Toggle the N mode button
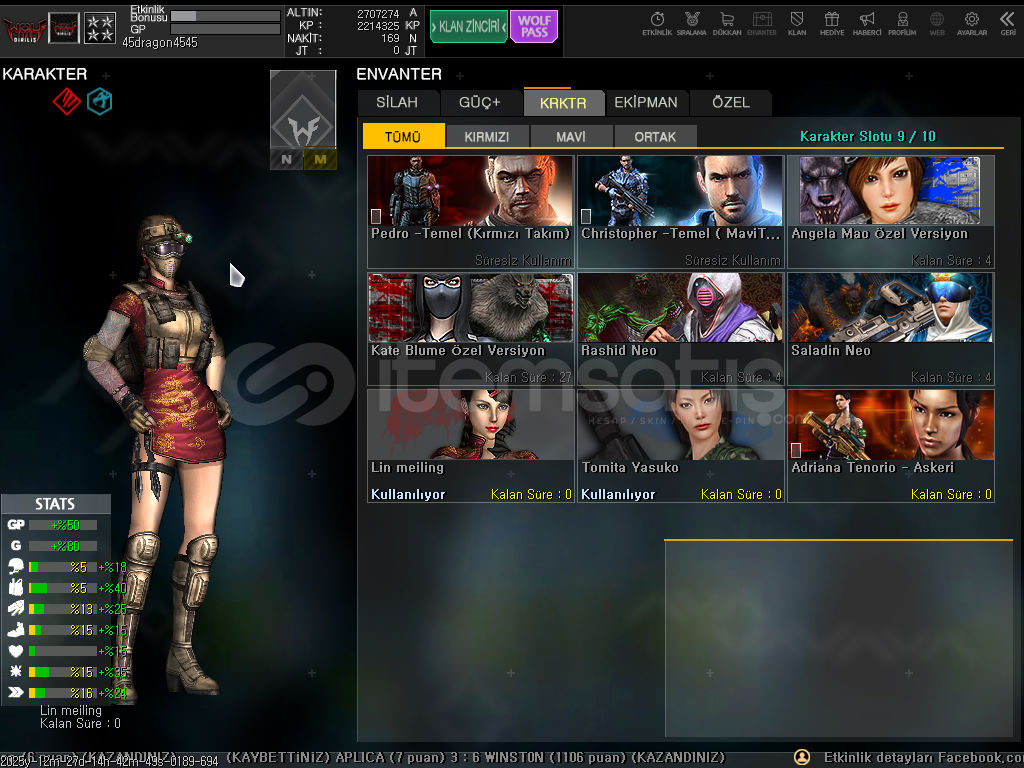Image resolution: width=1024 pixels, height=768 pixels. point(286,159)
